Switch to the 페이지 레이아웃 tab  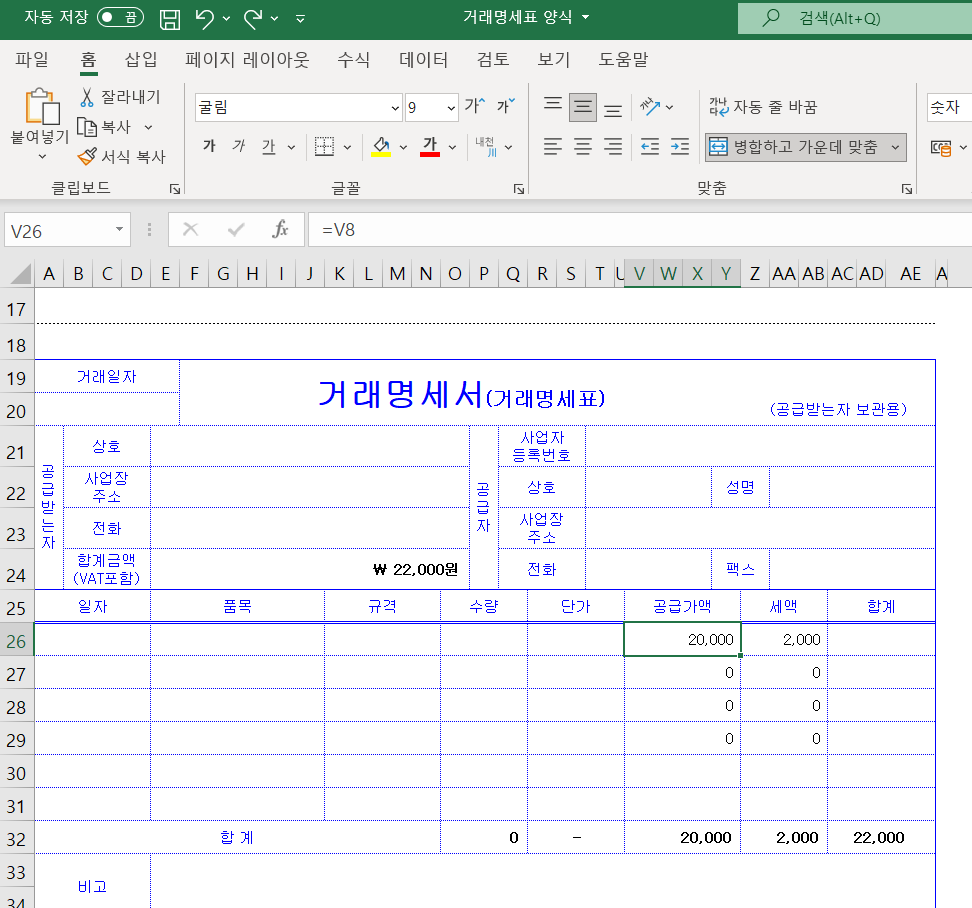pos(247,60)
